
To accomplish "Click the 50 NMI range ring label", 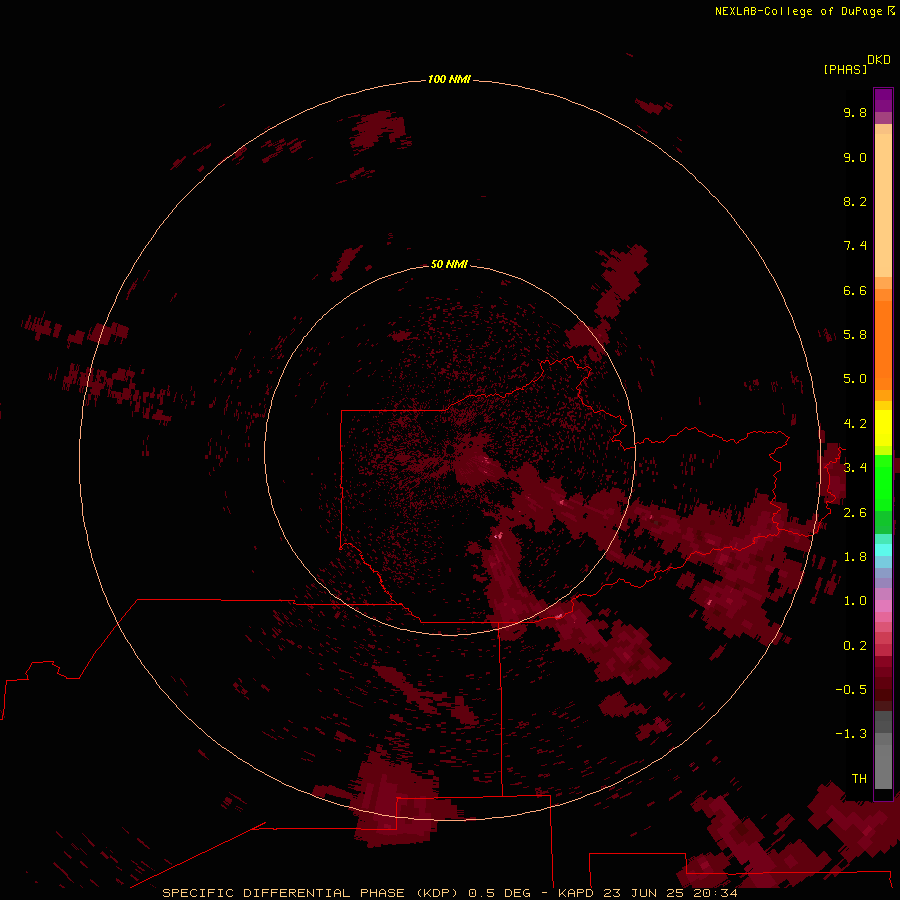I will [449, 264].
